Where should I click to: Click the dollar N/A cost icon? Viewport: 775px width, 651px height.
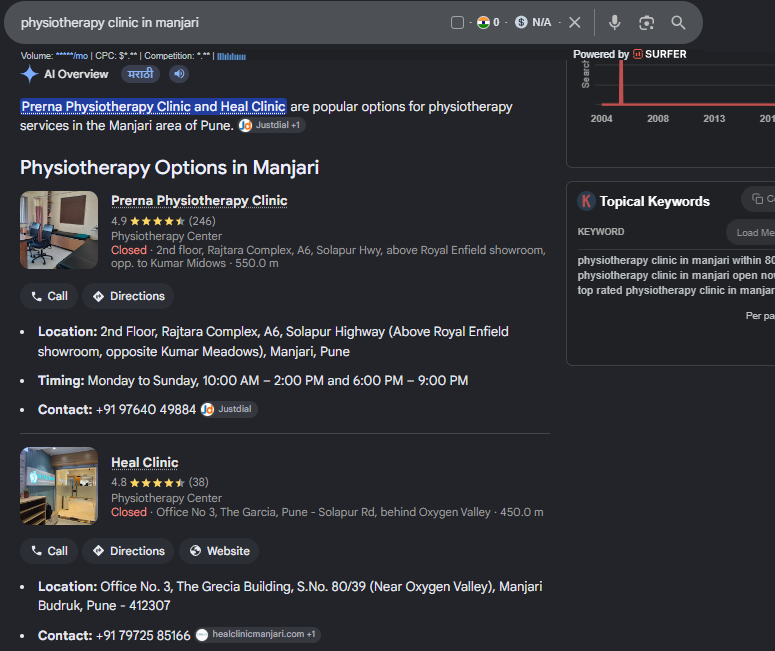[521, 23]
